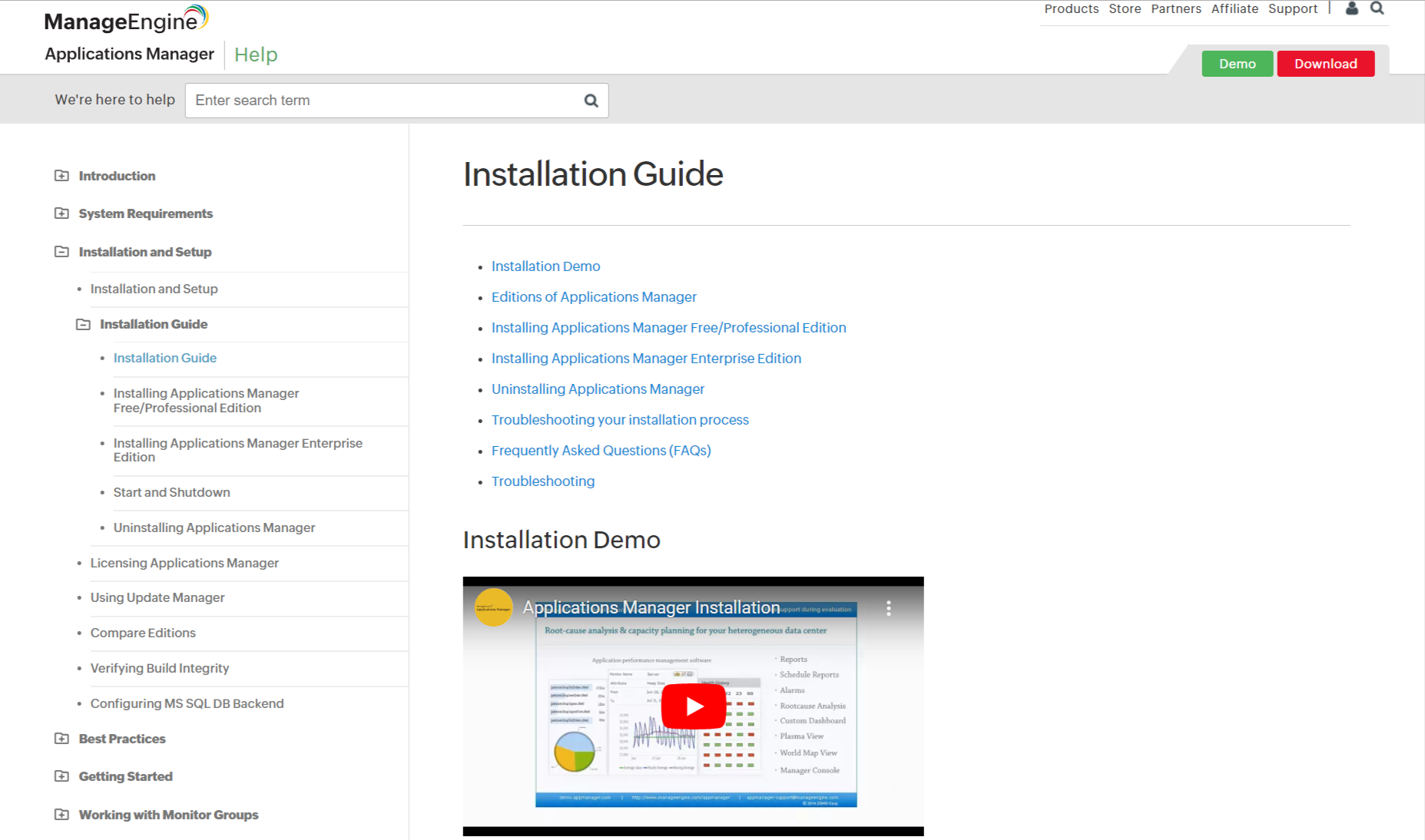Open the Troubleshooting content link
This screenshot has width=1425, height=840.
543,481
